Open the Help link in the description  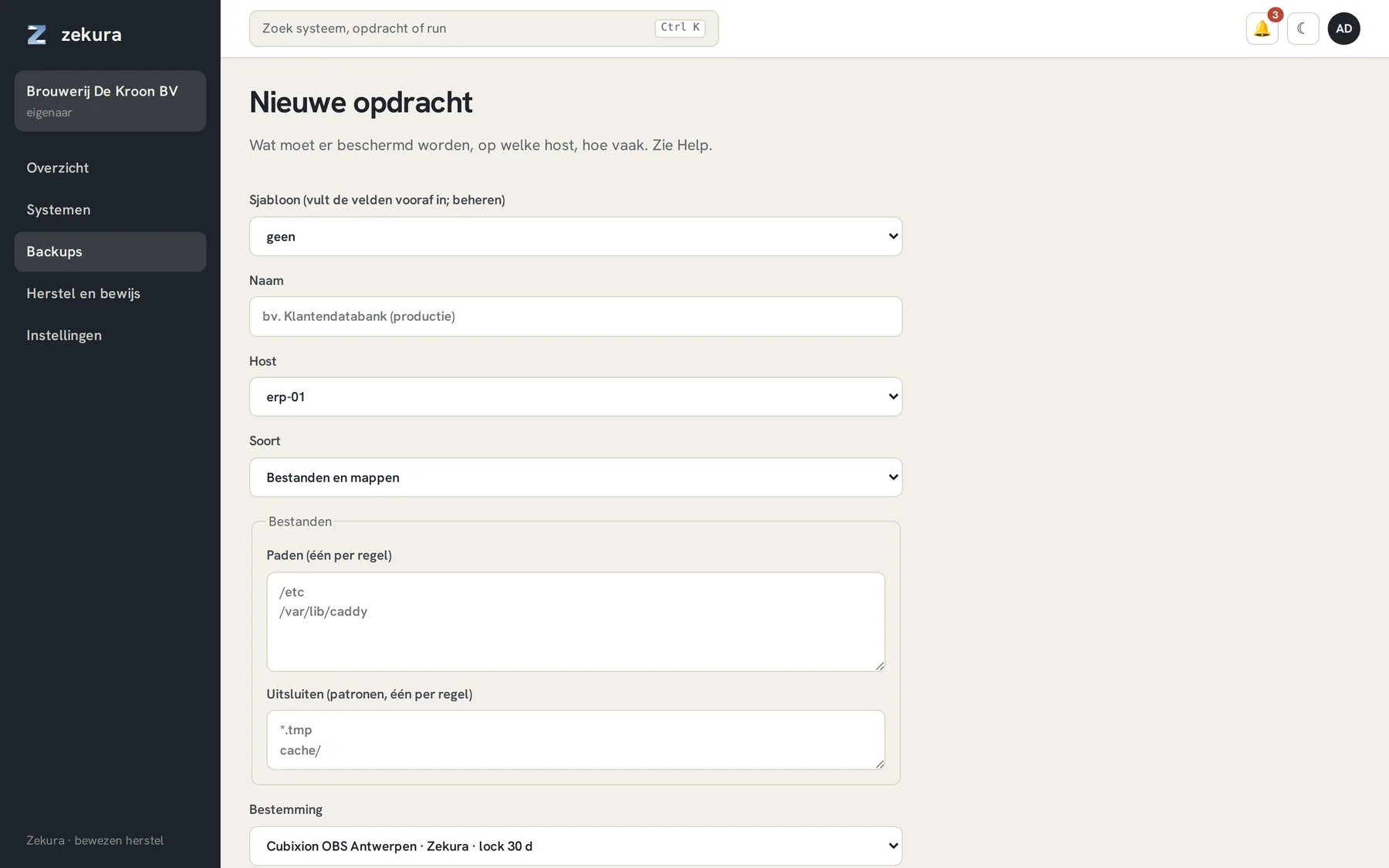coord(693,145)
